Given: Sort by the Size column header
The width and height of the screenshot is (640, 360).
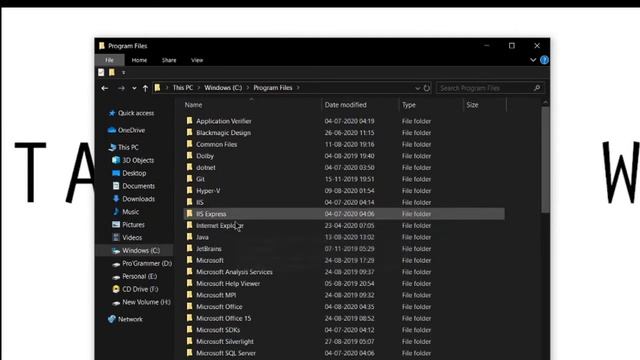Looking at the screenshot, I should click(472, 105).
